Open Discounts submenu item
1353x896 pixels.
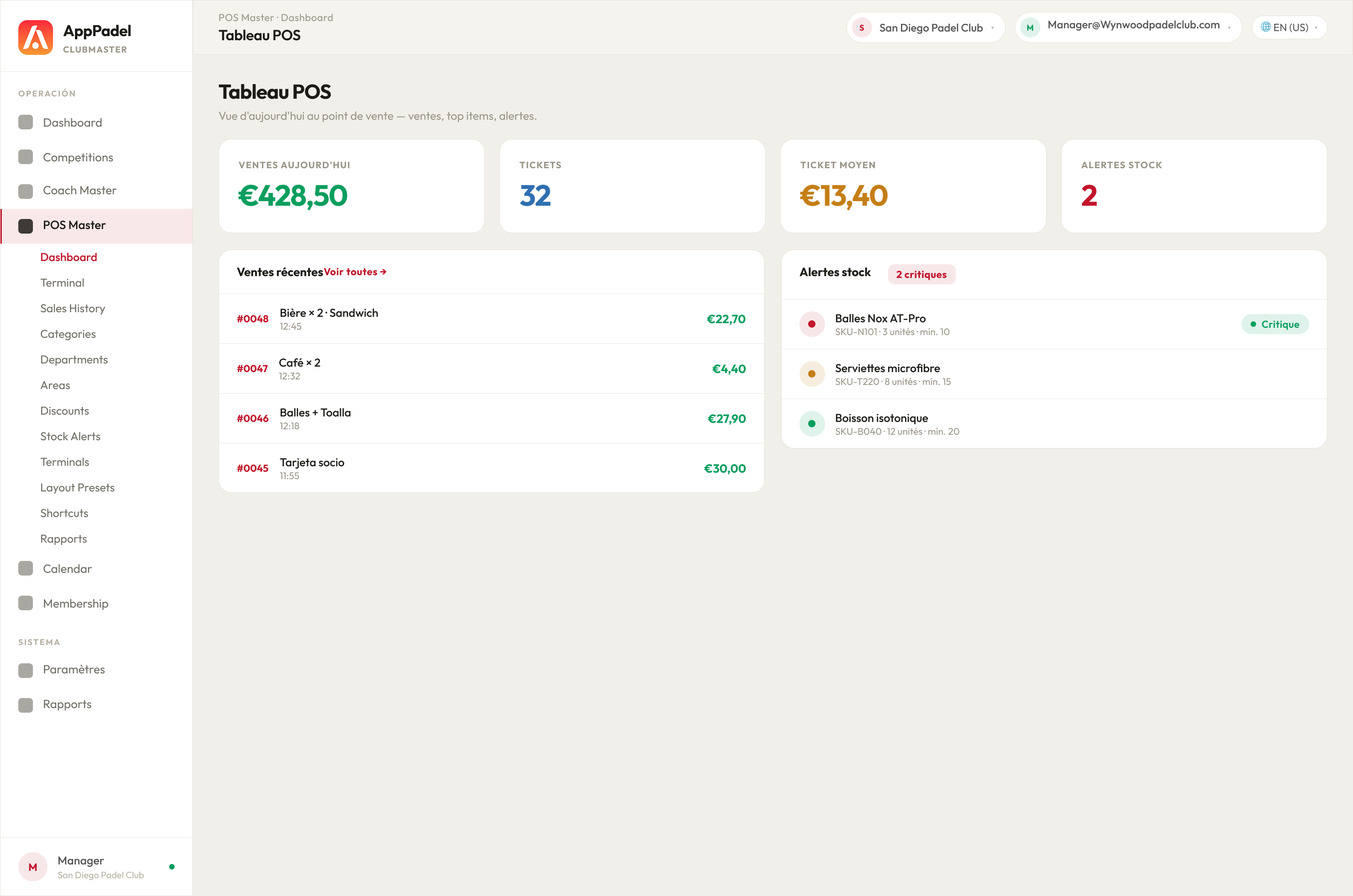tap(64, 411)
